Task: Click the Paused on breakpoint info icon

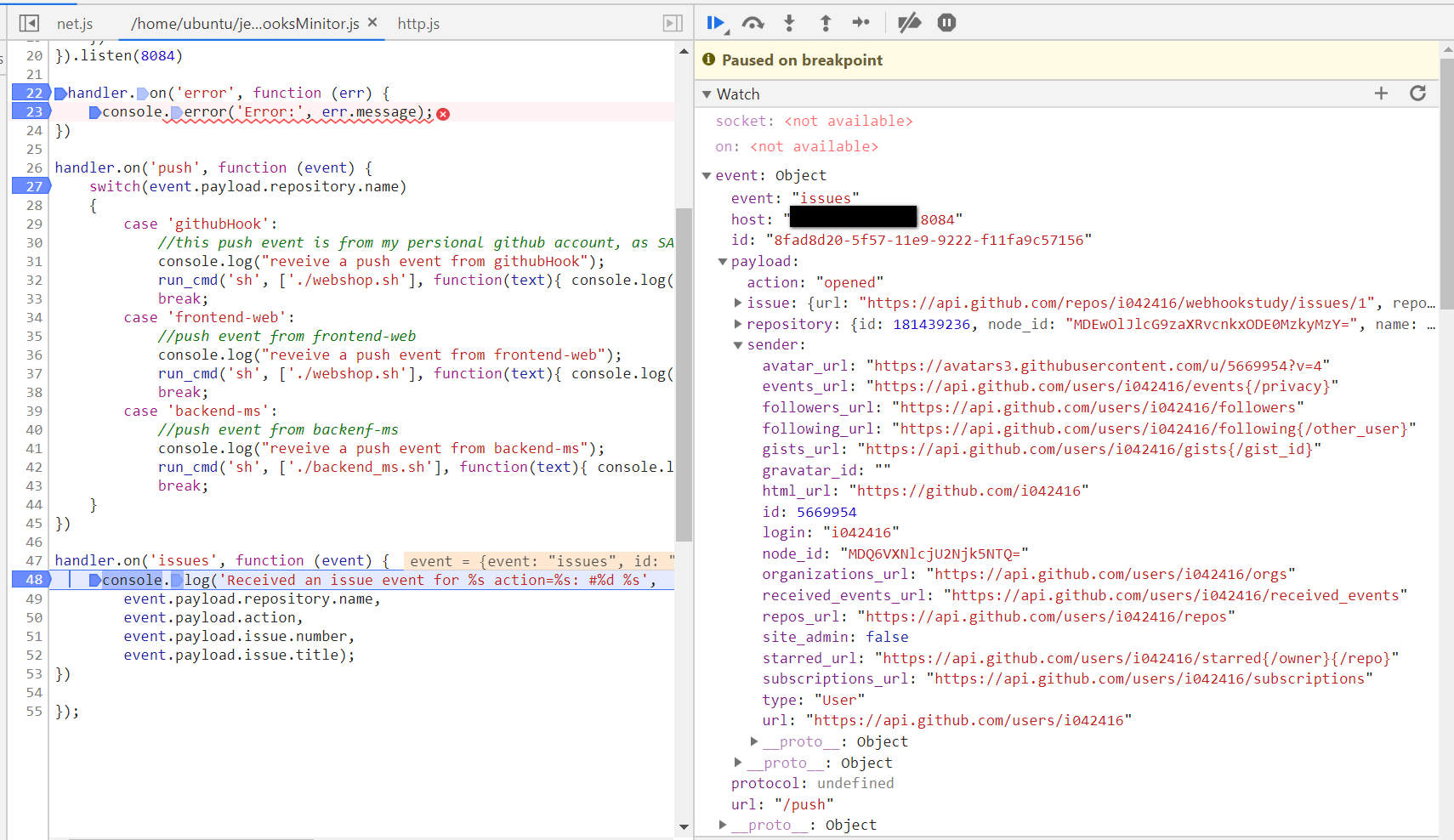Action: point(708,60)
